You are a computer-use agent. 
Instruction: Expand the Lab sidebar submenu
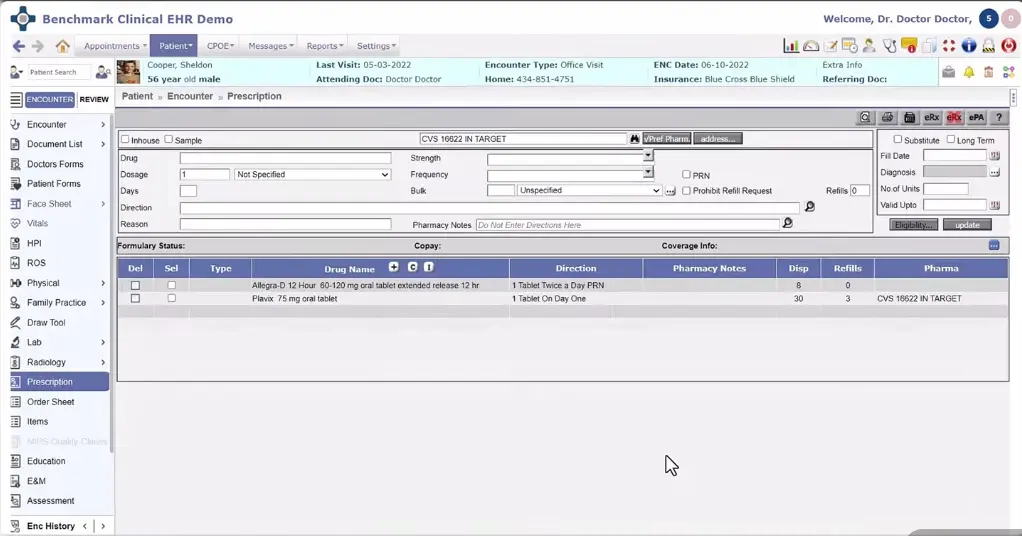pos(103,342)
